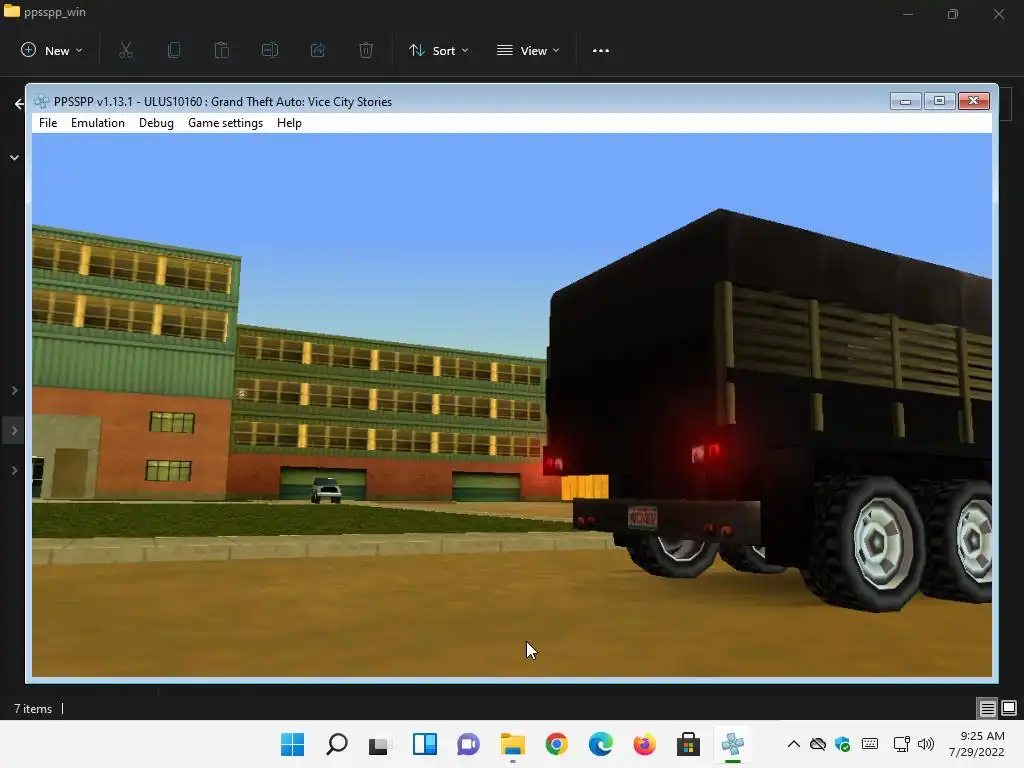1024x768 pixels.
Task: Open the Help menu in PPSSPP
Action: coord(289,123)
